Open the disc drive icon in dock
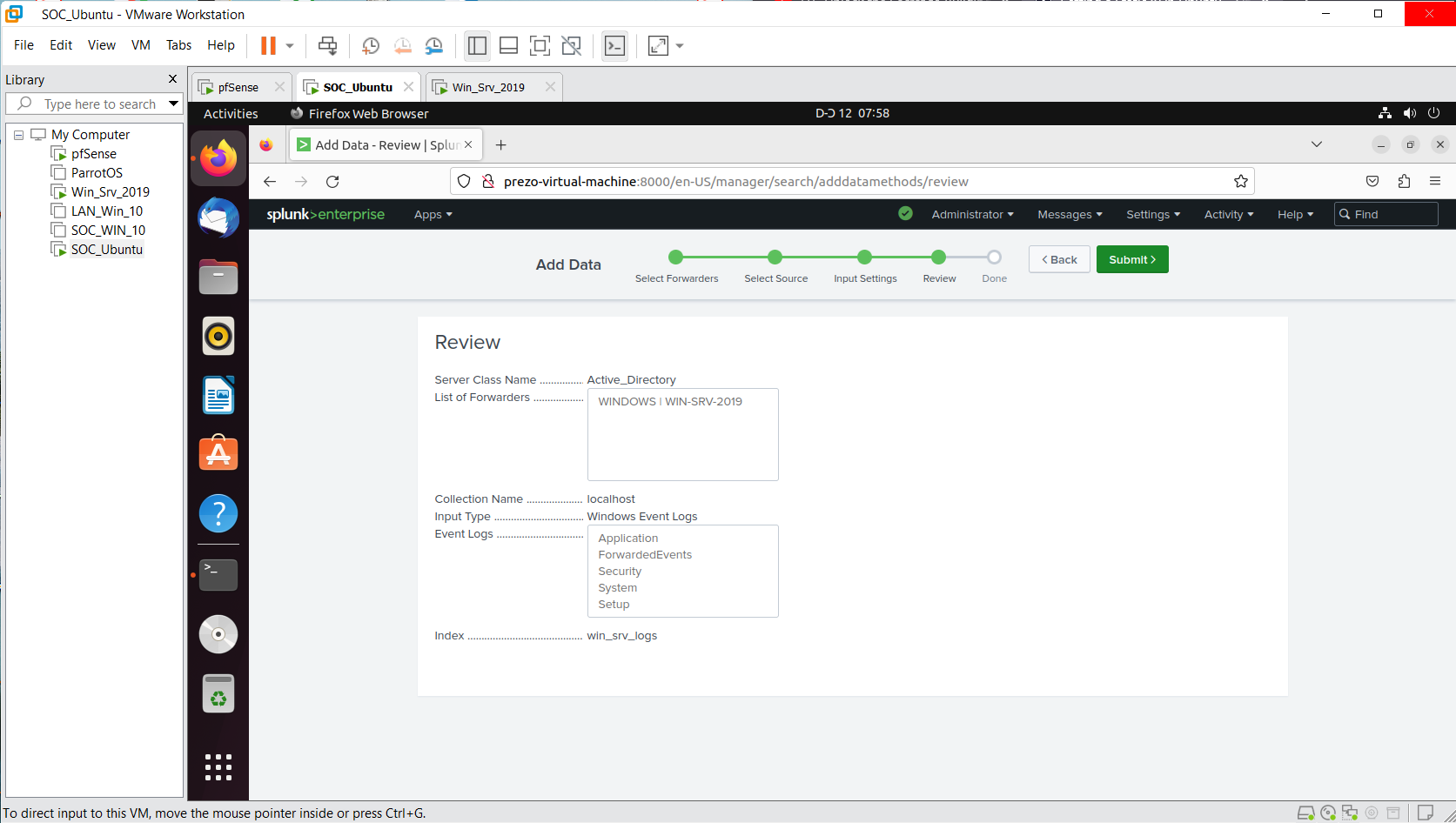 tap(218, 634)
